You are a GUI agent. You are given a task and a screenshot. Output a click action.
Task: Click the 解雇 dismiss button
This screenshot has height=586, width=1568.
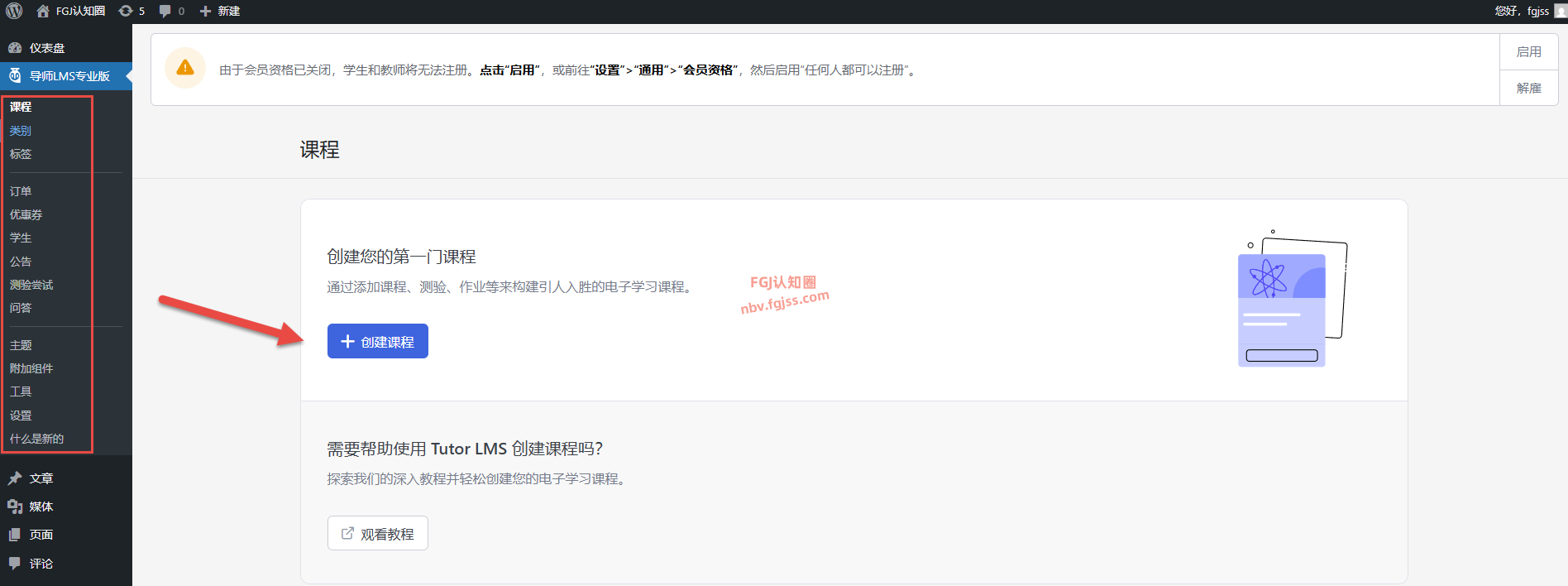click(1528, 88)
